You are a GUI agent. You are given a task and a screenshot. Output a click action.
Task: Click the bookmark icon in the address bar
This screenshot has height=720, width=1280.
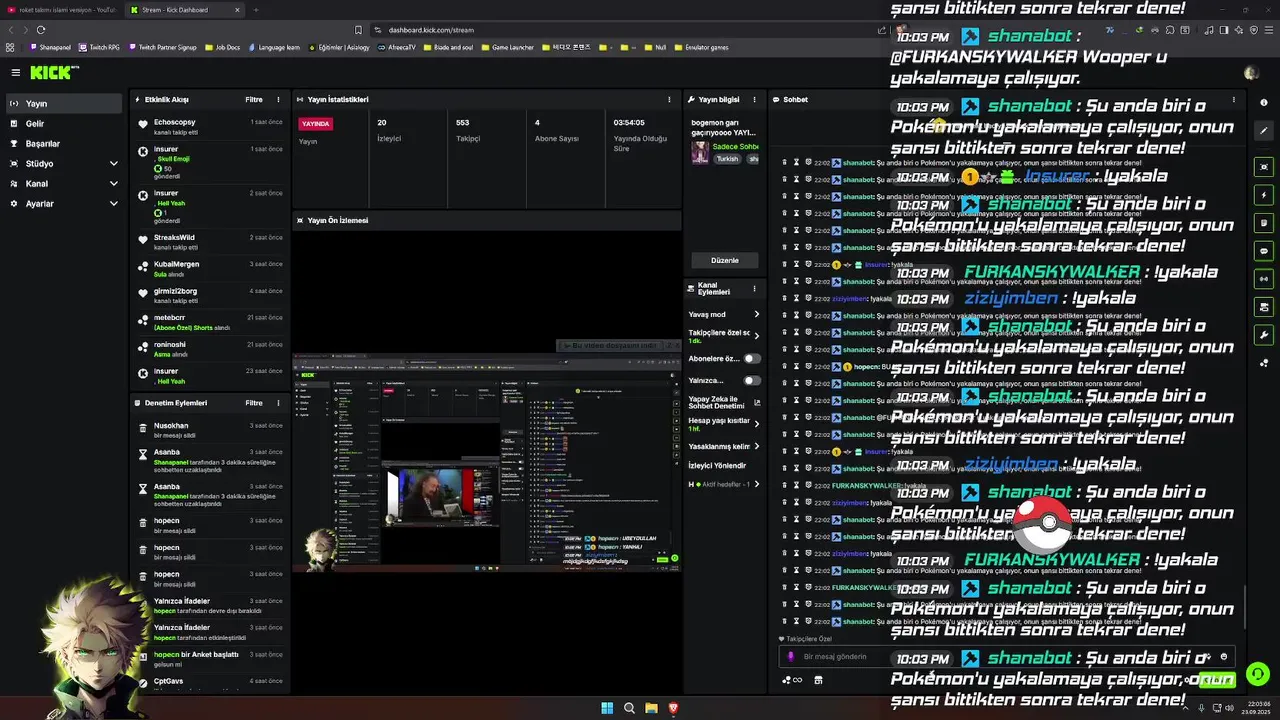(358, 30)
